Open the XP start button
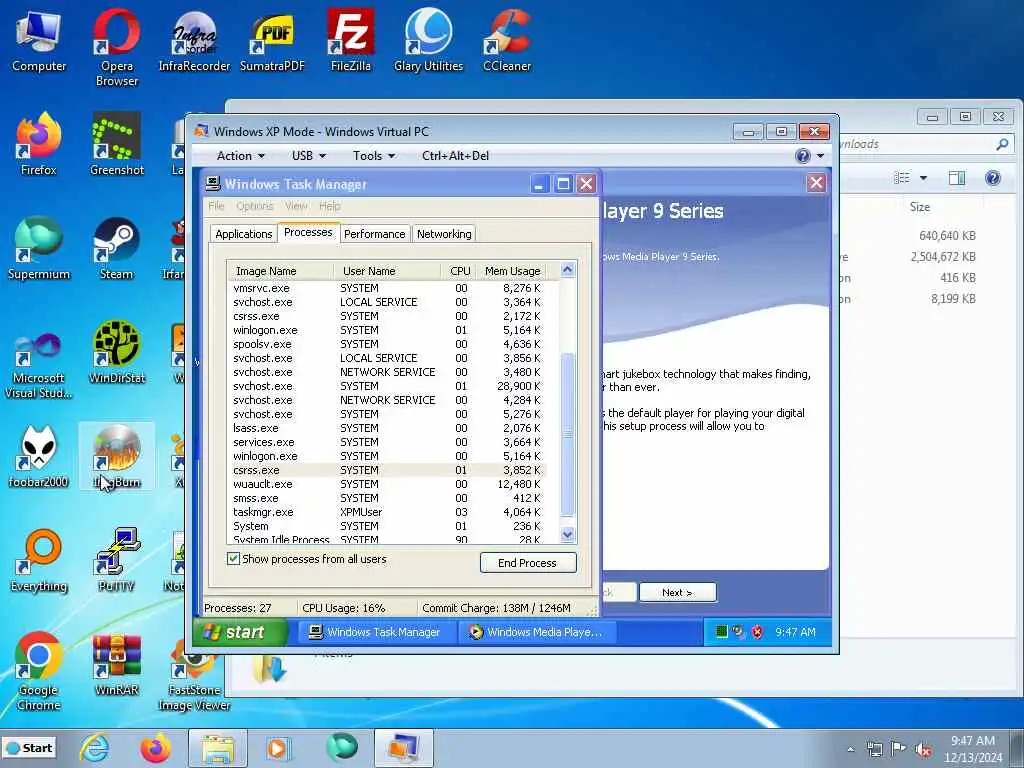Image resolution: width=1024 pixels, height=768 pixels. point(240,632)
